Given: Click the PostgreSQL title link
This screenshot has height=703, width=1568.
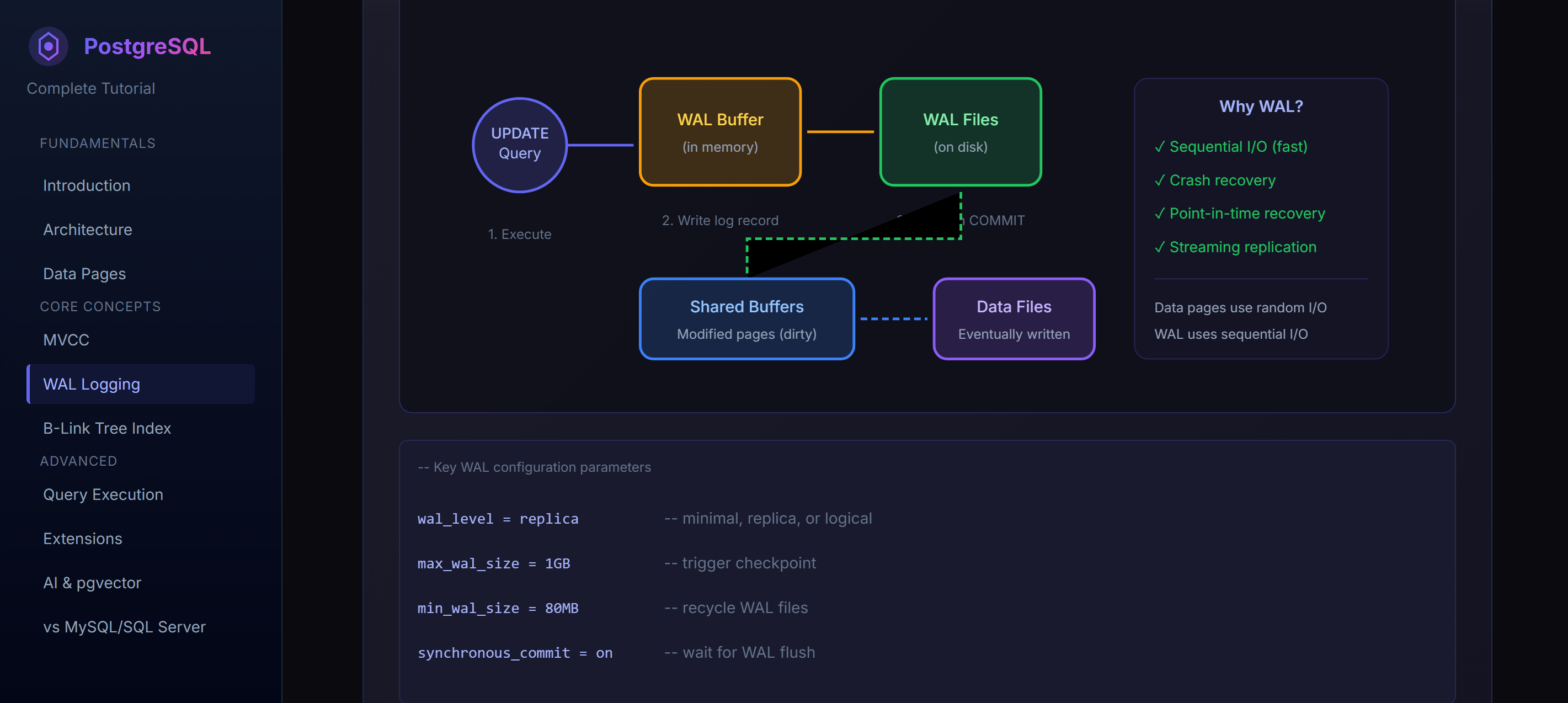Looking at the screenshot, I should tap(147, 46).
